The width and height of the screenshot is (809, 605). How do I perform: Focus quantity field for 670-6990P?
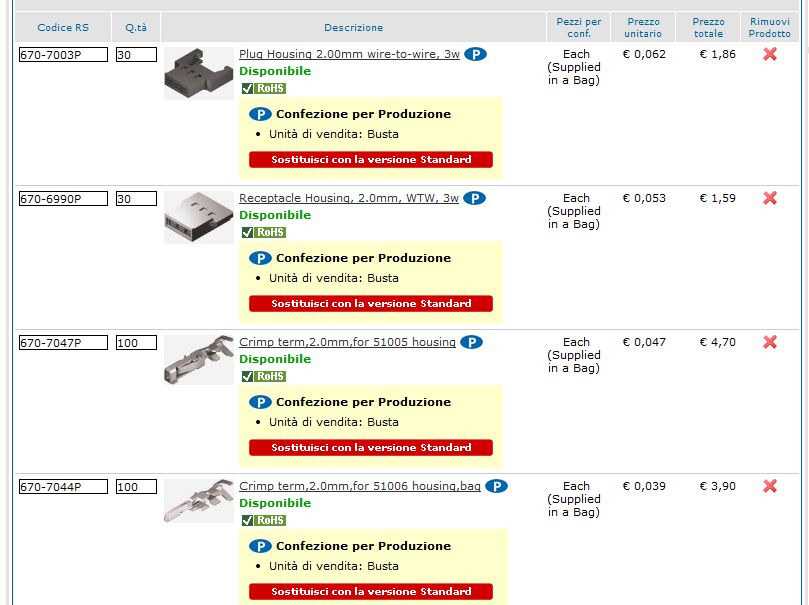click(x=136, y=199)
